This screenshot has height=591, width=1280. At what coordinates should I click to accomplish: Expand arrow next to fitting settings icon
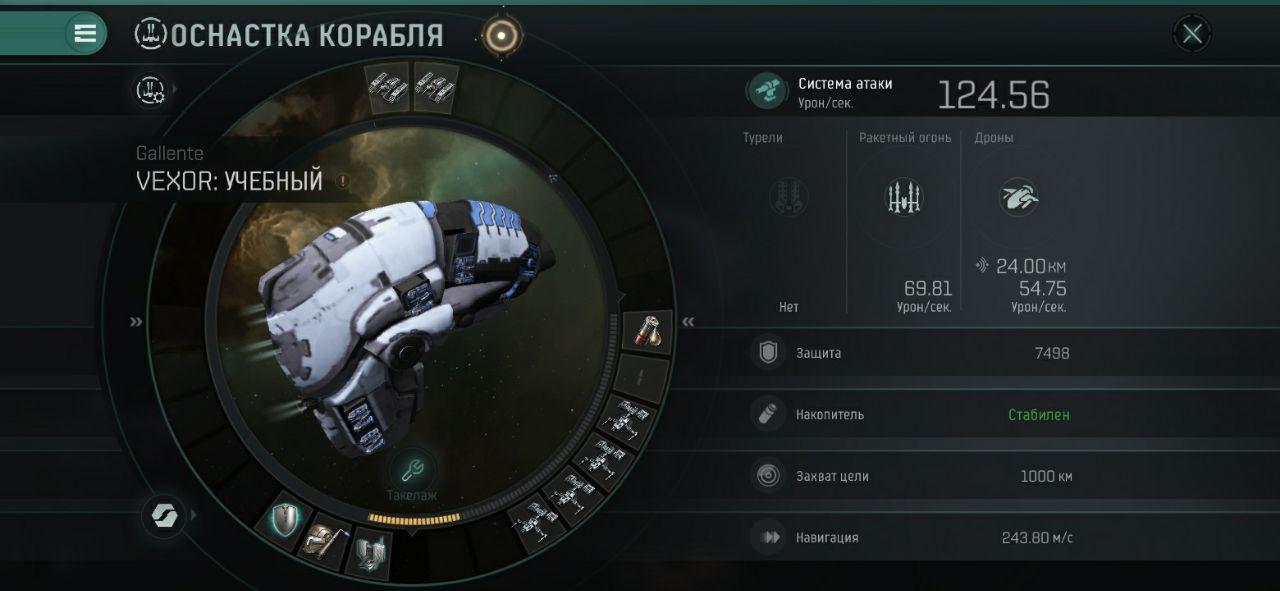click(176, 90)
